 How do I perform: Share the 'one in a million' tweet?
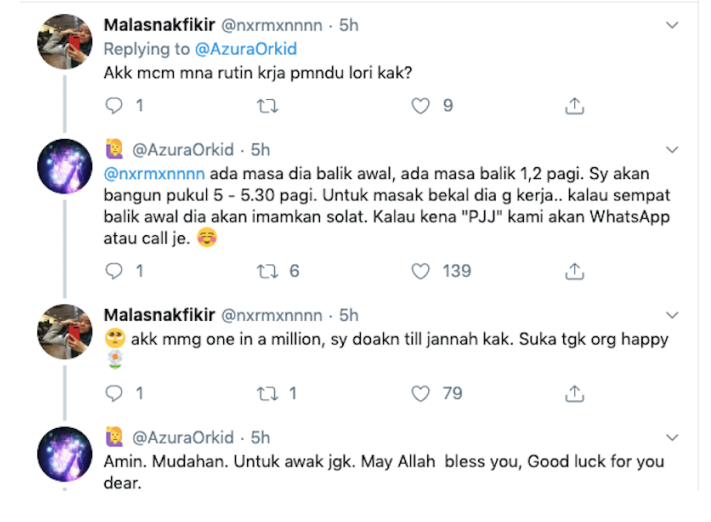point(575,393)
